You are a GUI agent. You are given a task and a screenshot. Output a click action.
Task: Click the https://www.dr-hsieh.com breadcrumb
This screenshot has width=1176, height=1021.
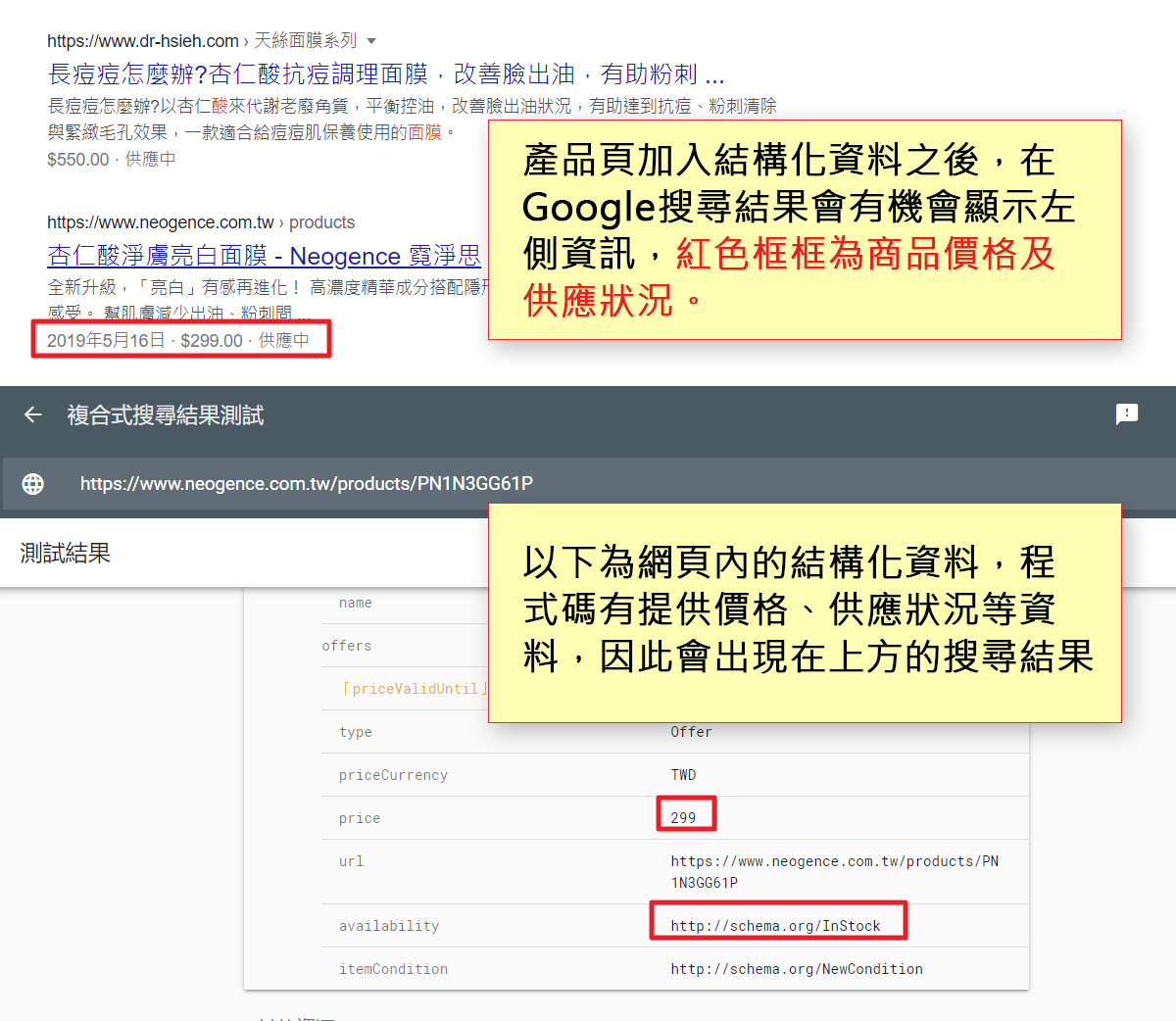pyautogui.click(x=143, y=41)
